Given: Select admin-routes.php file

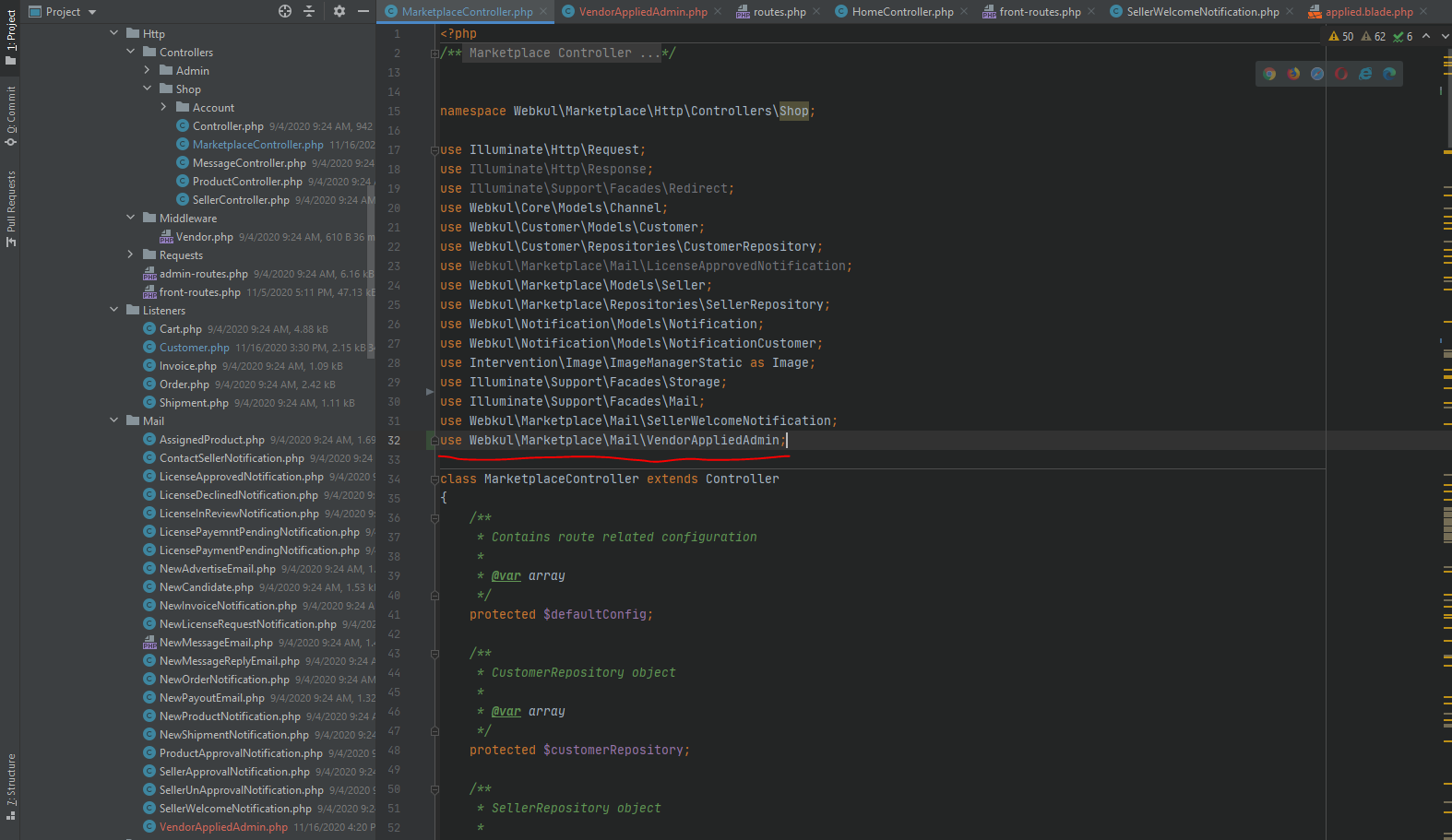Looking at the screenshot, I should point(203,274).
